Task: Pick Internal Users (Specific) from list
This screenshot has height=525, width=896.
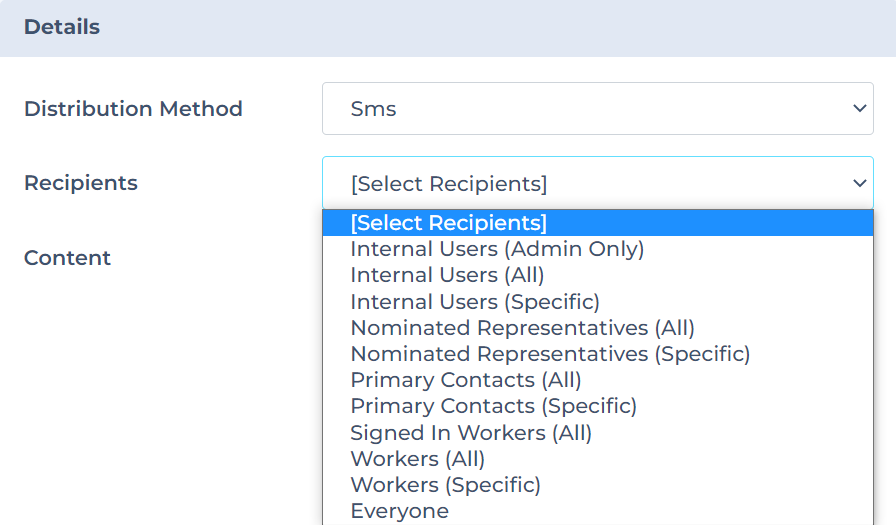Action: pyautogui.click(x=475, y=302)
